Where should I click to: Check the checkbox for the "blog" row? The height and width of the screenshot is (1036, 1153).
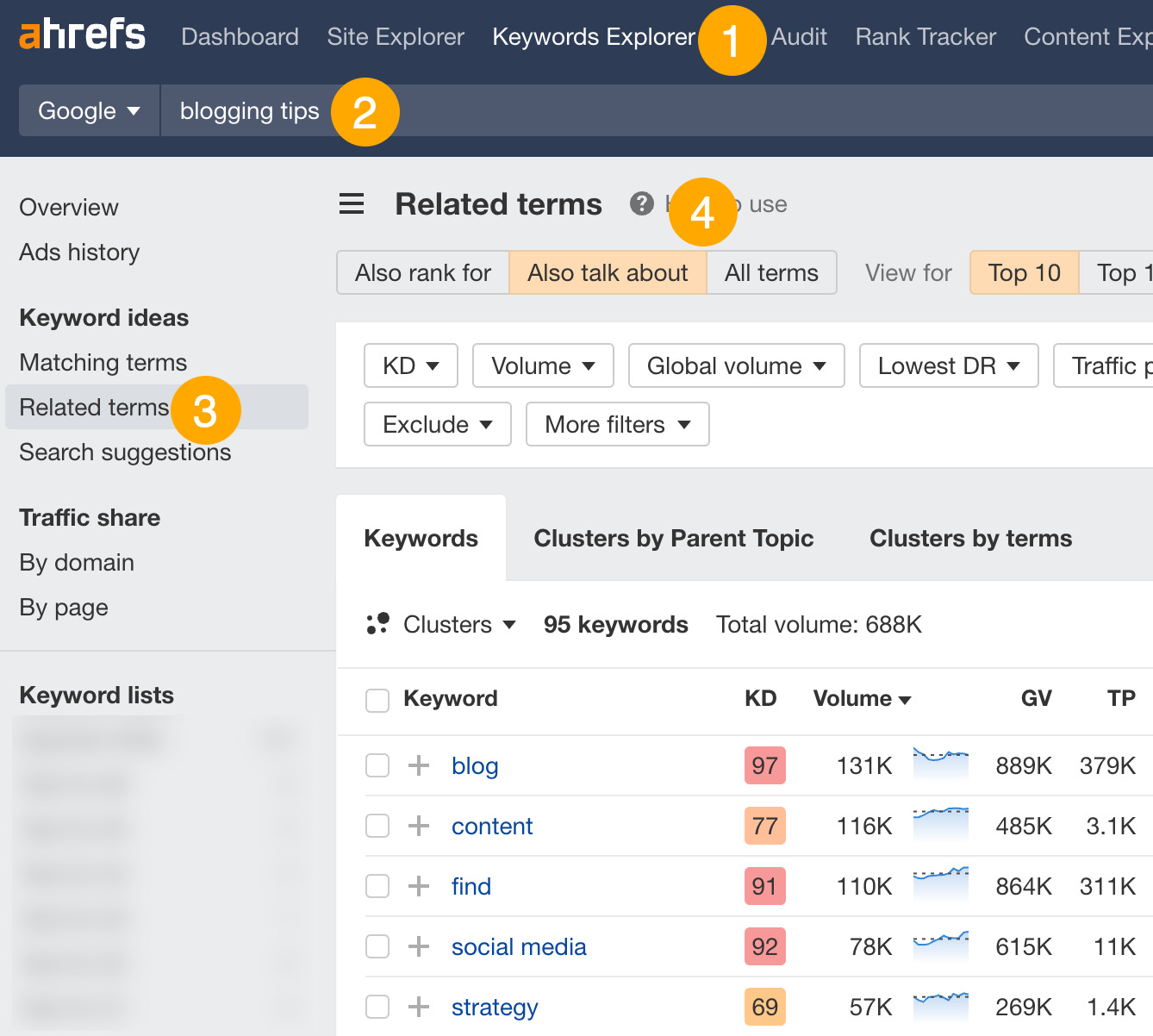pos(377,765)
